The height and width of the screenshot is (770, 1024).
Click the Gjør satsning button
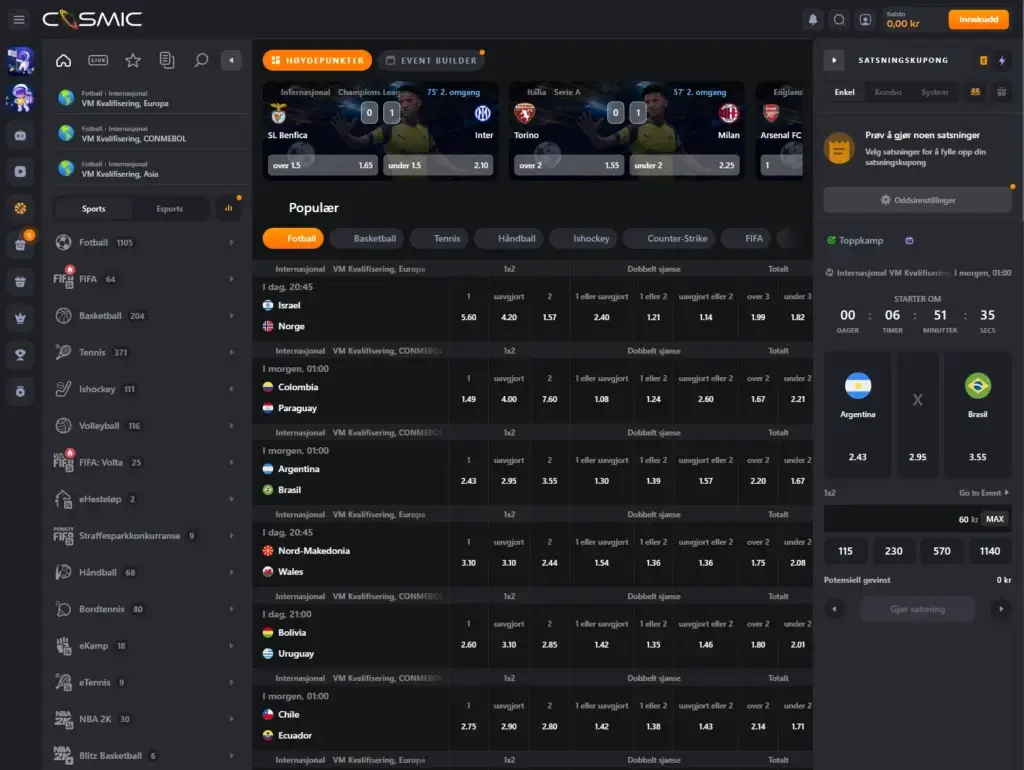pos(918,609)
